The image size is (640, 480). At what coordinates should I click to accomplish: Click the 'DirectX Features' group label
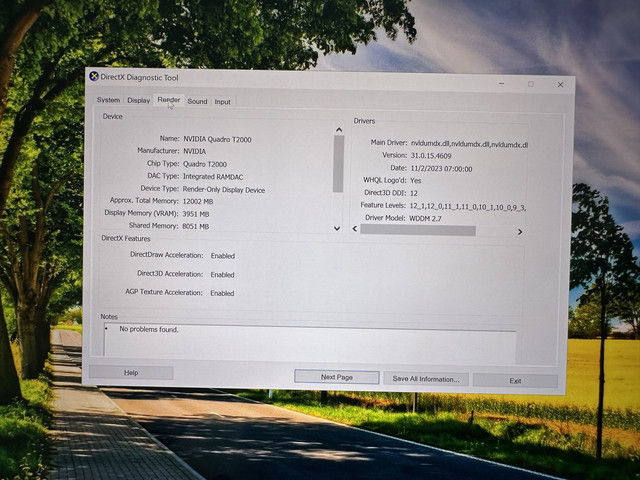126,238
